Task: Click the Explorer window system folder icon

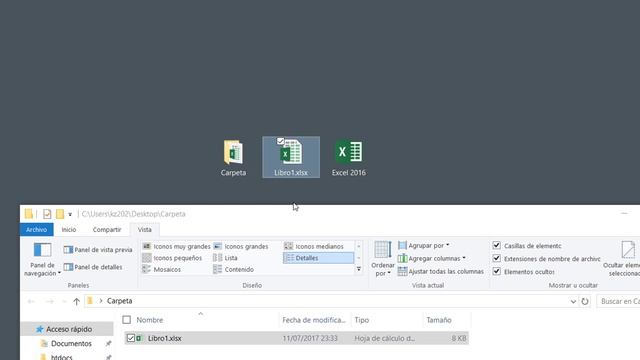Action: coord(28,214)
